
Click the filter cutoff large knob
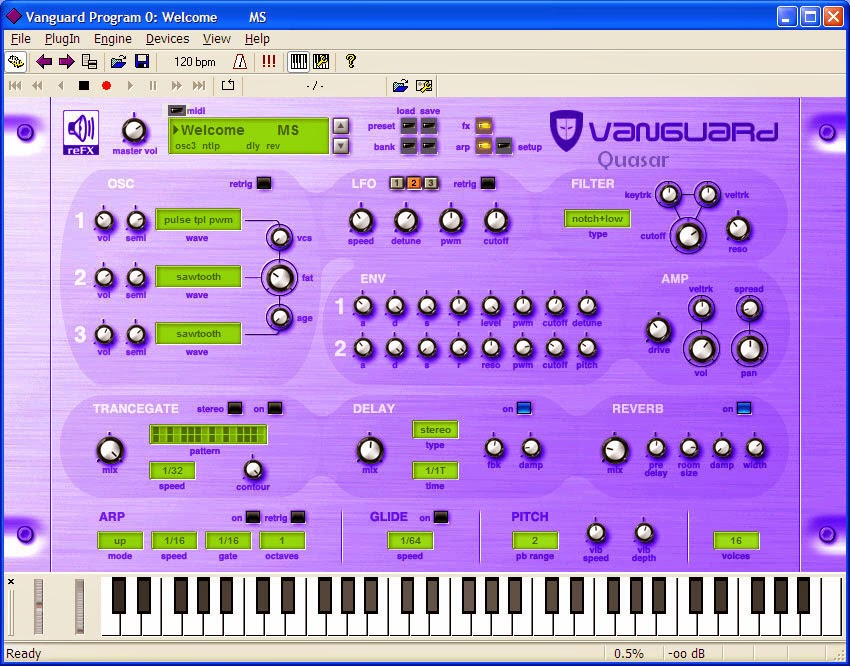688,235
